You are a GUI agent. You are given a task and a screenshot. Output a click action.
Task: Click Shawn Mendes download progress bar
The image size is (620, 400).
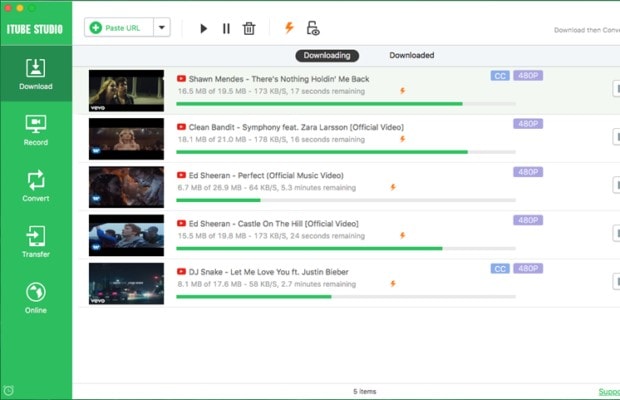click(x=346, y=104)
